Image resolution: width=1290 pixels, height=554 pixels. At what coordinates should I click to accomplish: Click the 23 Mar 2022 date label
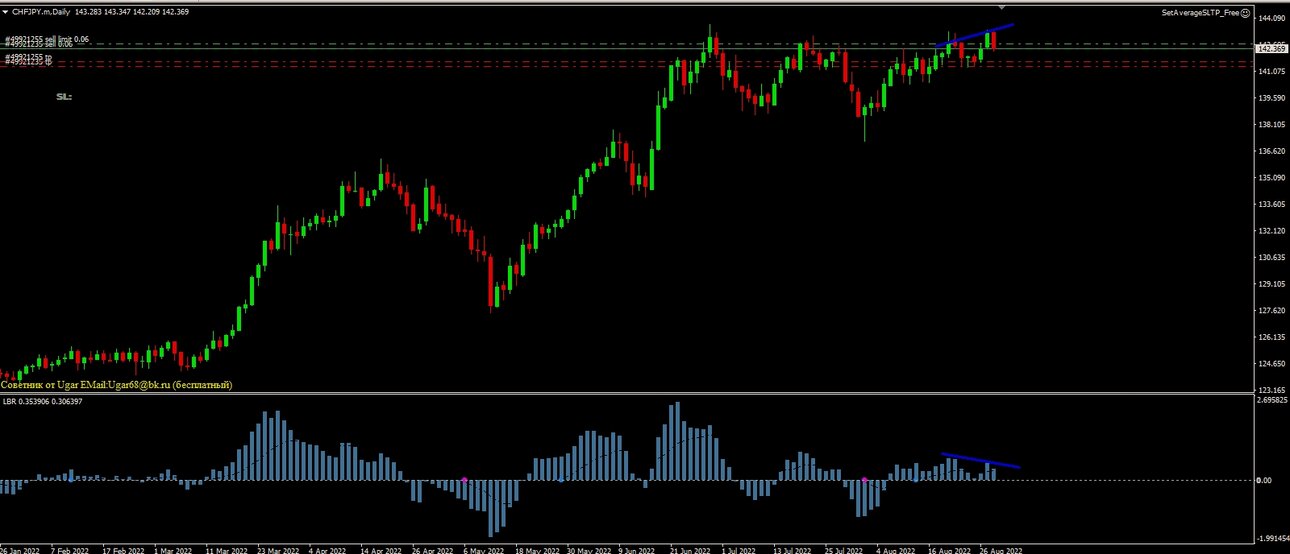click(279, 550)
